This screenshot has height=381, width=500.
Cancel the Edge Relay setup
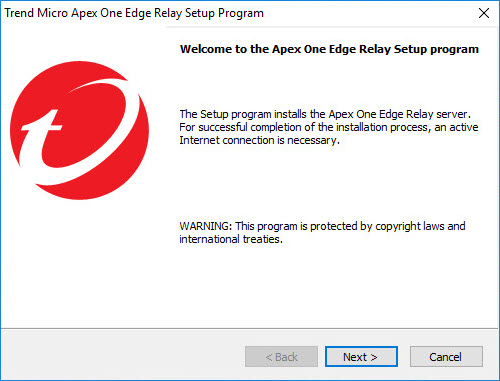coord(446,357)
